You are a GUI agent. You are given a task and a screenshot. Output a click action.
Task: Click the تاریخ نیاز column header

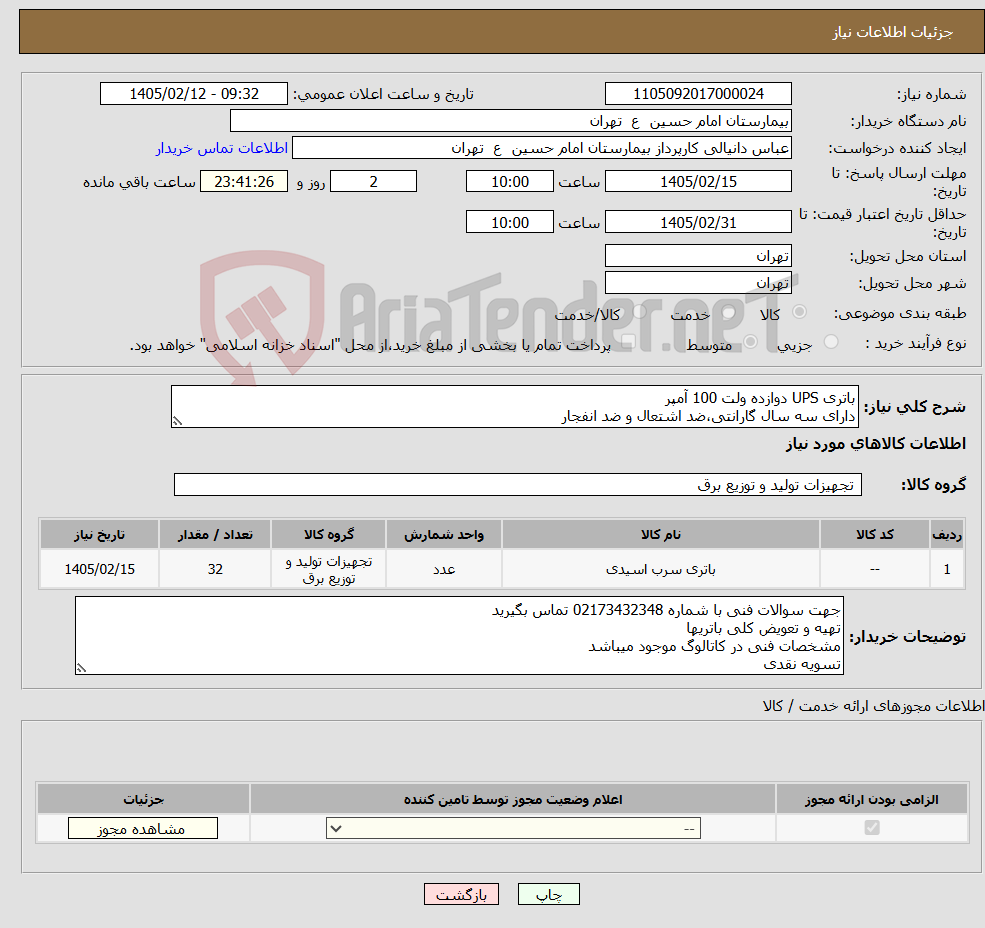point(99,535)
